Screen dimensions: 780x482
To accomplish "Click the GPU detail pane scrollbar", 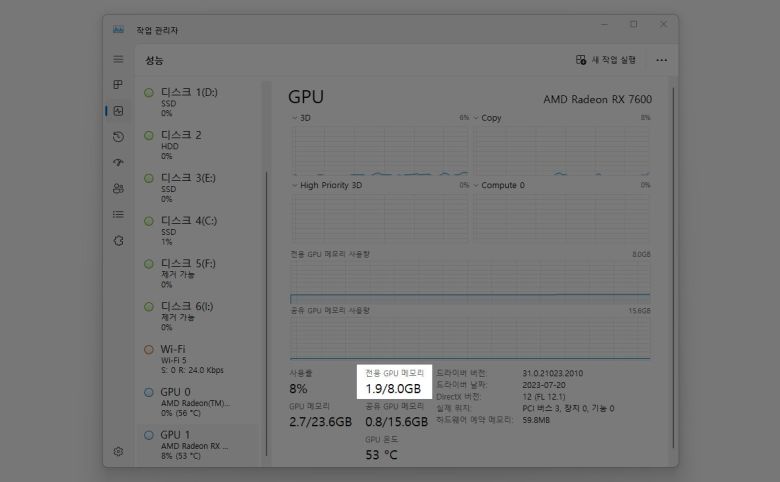I will tap(674, 269).
